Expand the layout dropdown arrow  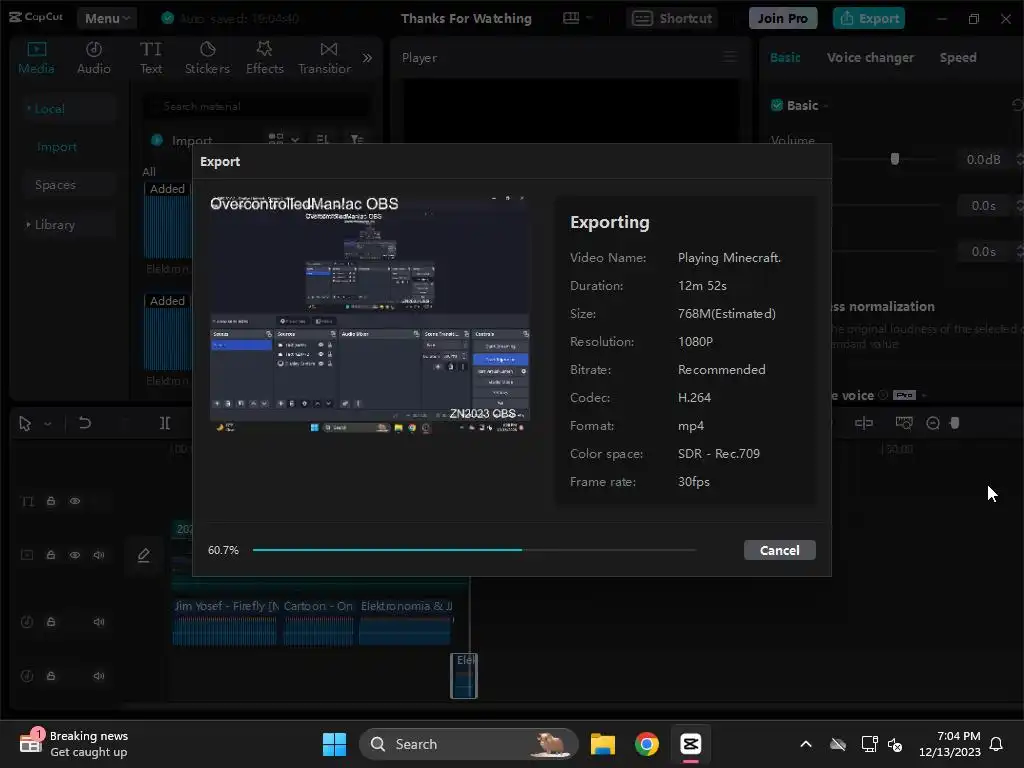click(590, 18)
